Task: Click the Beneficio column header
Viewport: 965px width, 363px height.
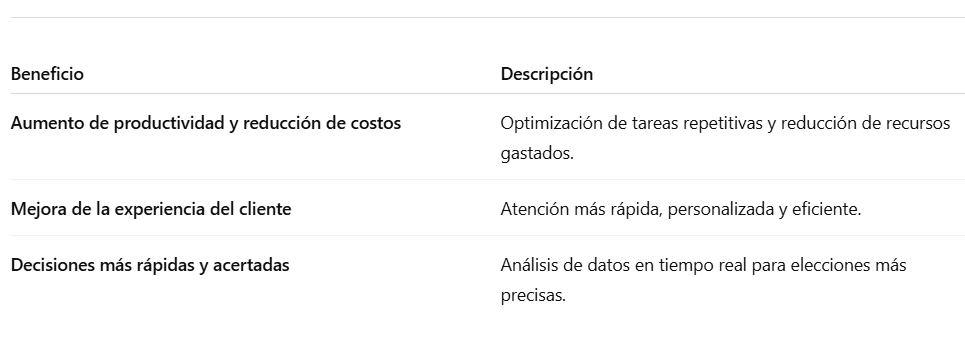Action: point(47,74)
